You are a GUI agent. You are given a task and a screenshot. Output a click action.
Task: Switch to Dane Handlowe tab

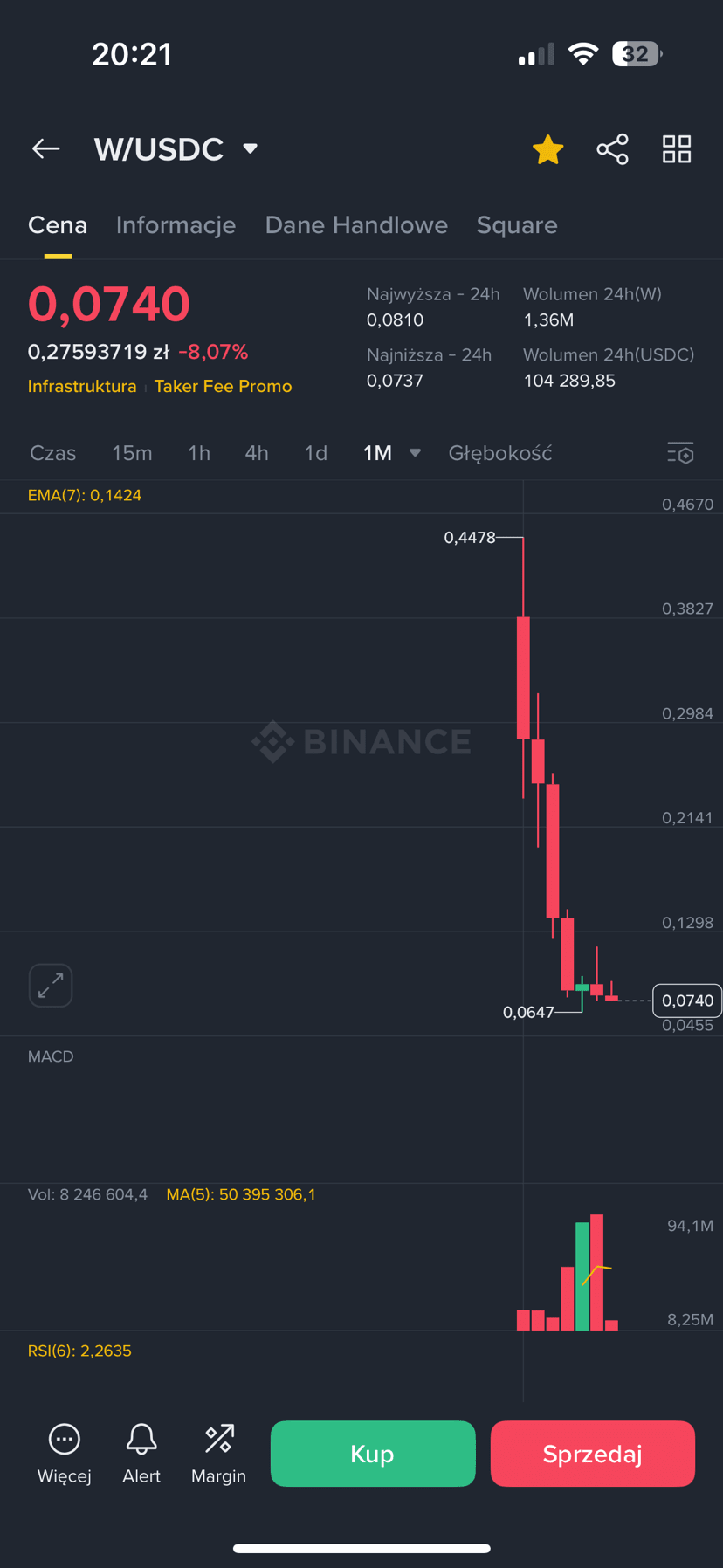[x=356, y=225]
